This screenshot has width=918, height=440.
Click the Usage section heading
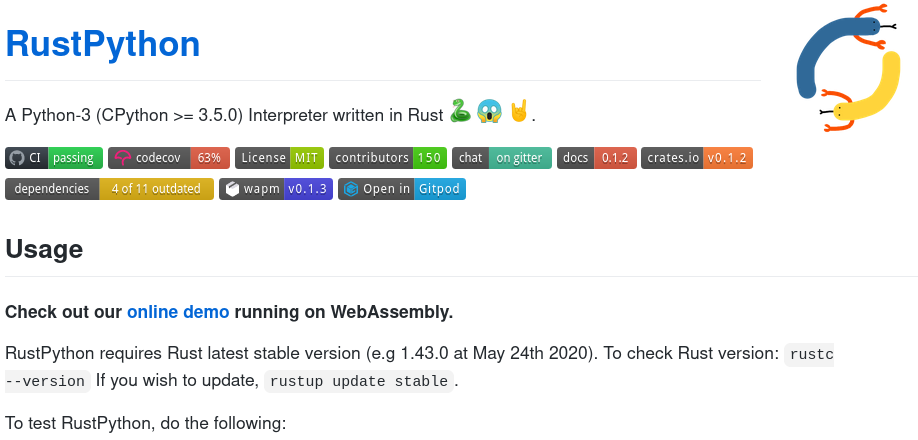44,249
